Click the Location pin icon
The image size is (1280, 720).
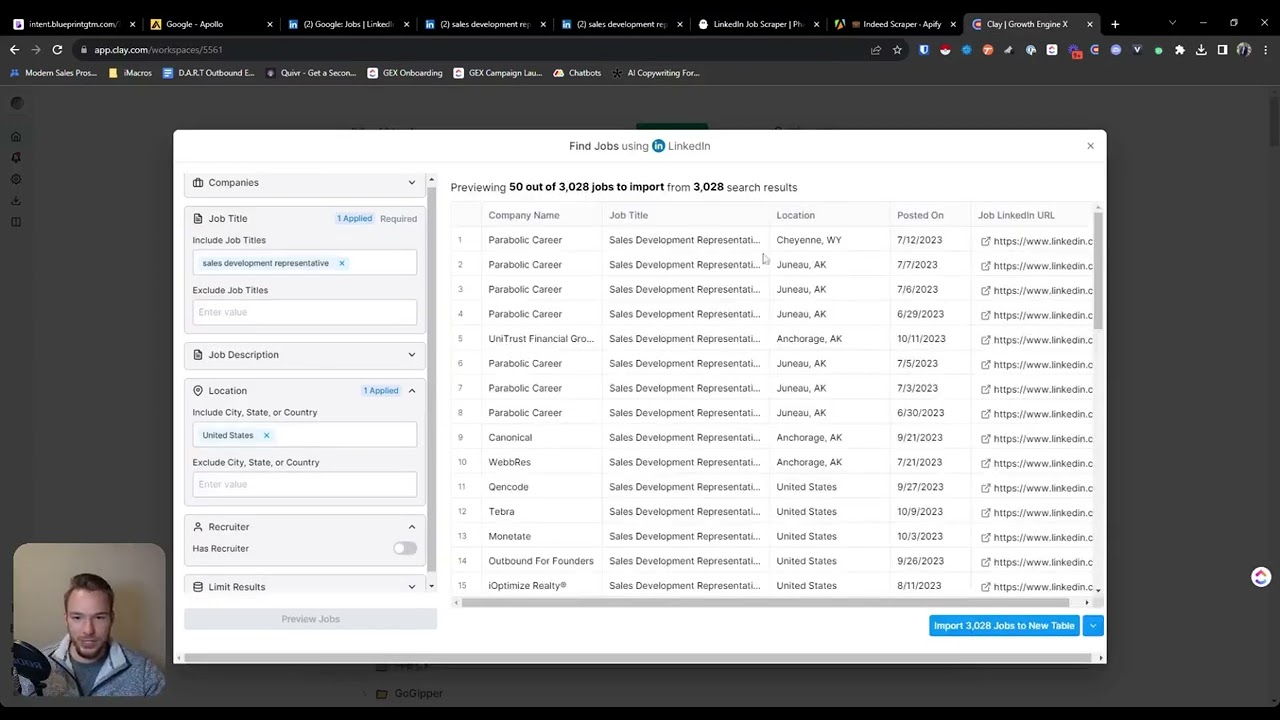coord(198,391)
